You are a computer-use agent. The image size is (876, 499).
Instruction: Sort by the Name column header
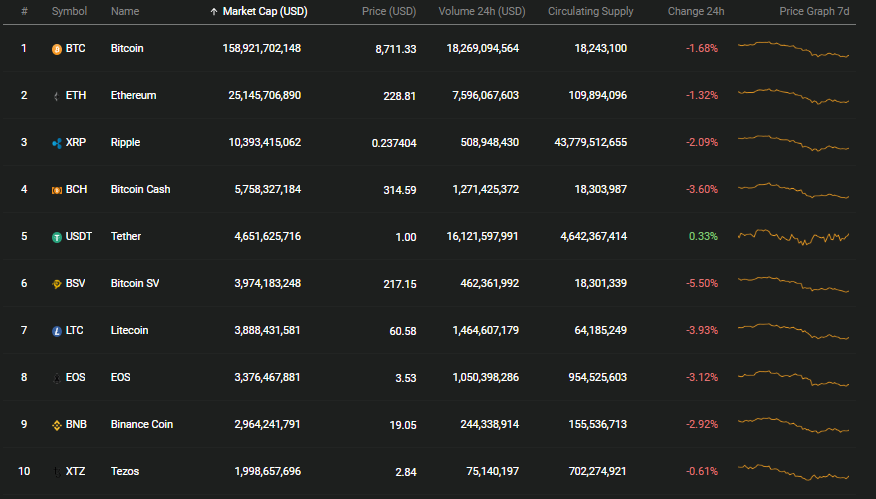[x=125, y=11]
